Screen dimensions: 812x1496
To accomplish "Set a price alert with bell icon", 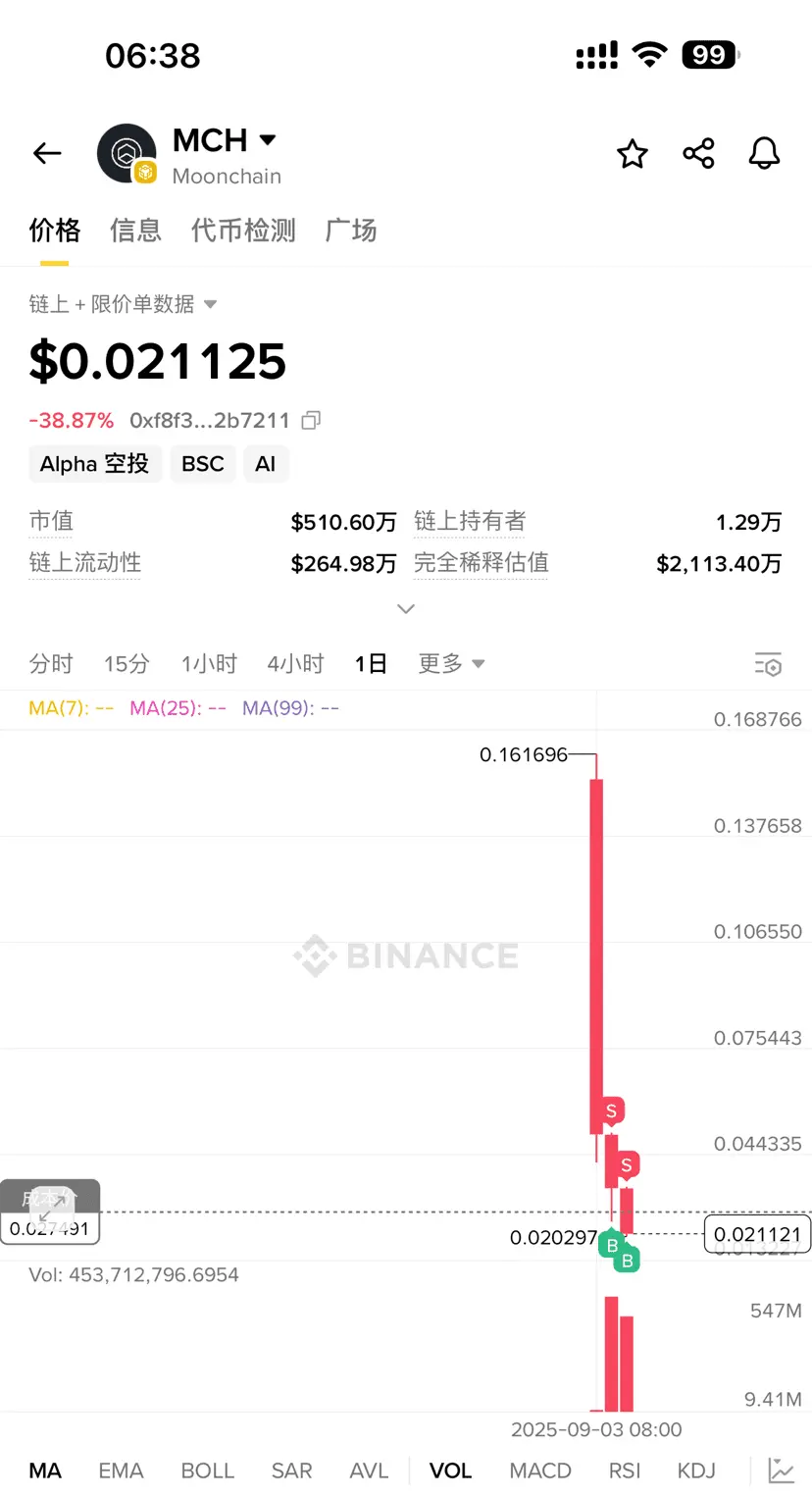I will click(764, 154).
